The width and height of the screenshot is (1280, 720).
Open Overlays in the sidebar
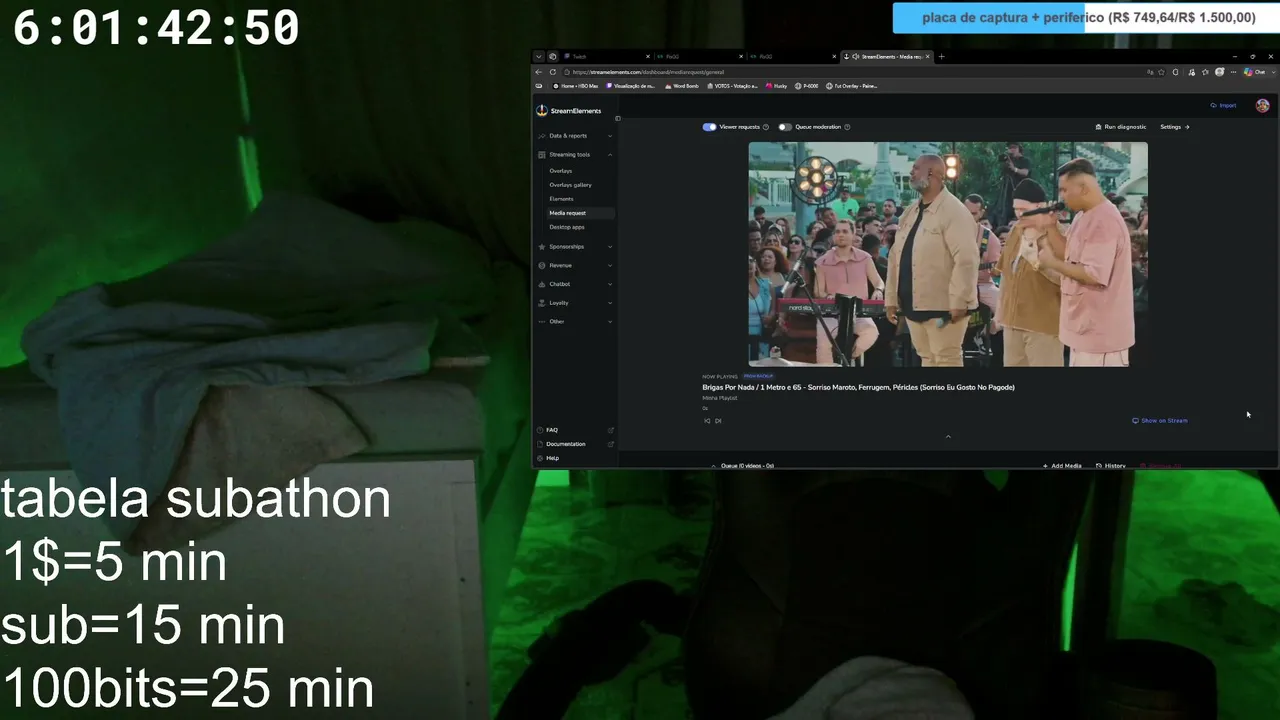(560, 171)
